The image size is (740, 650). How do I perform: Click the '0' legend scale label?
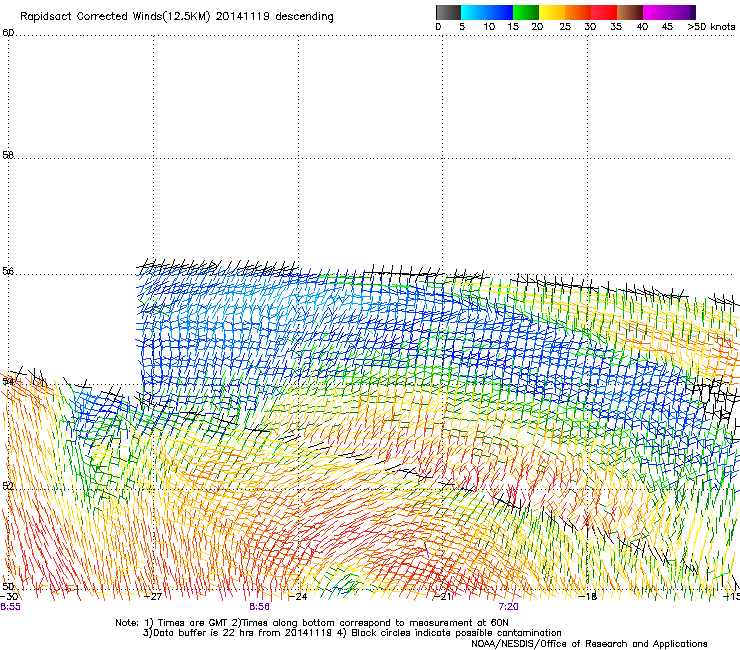click(x=438, y=27)
